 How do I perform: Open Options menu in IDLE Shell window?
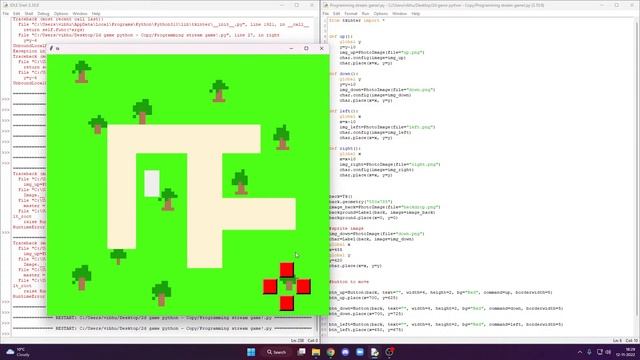click(61, 13)
